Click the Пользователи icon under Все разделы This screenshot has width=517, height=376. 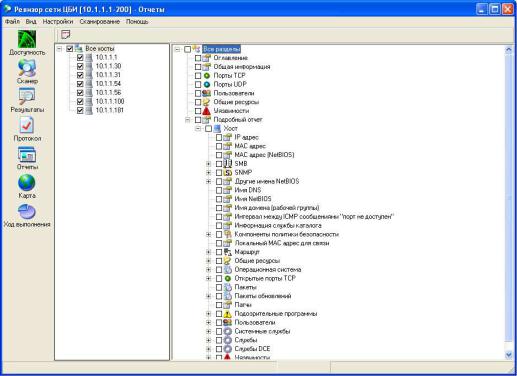pos(207,93)
